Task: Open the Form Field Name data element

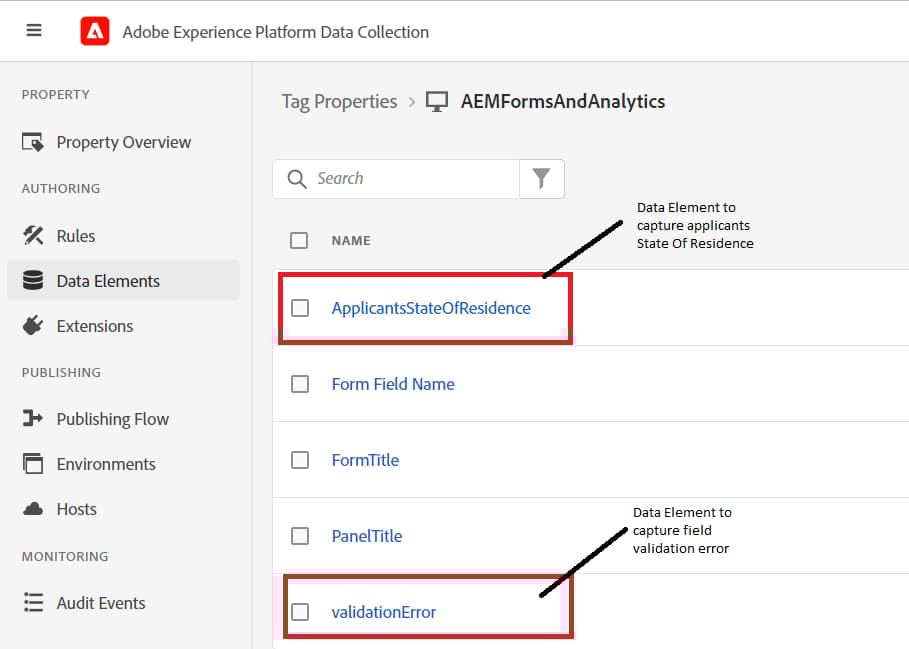Action: coord(394,384)
